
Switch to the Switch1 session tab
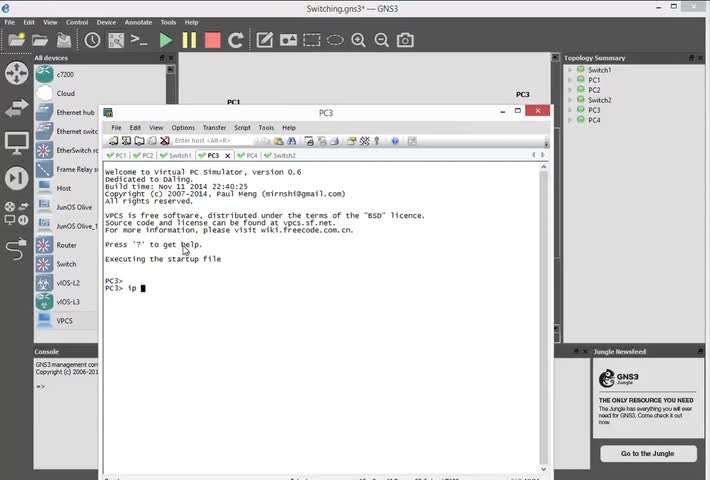(176, 155)
